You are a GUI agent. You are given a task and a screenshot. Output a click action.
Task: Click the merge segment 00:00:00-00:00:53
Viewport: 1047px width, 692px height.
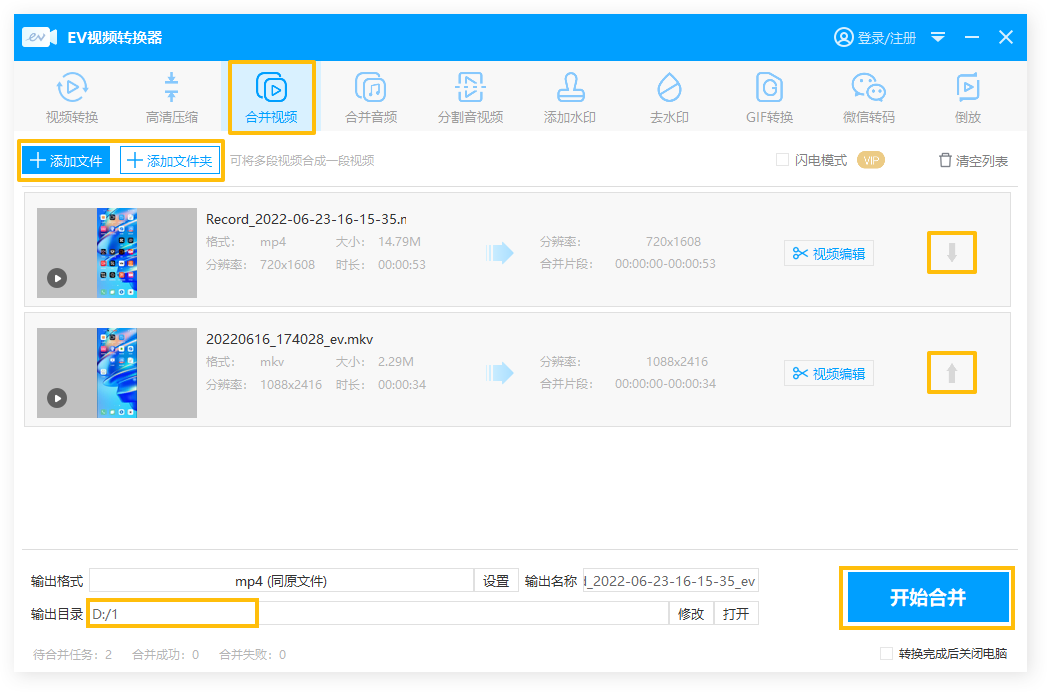pyautogui.click(x=665, y=264)
